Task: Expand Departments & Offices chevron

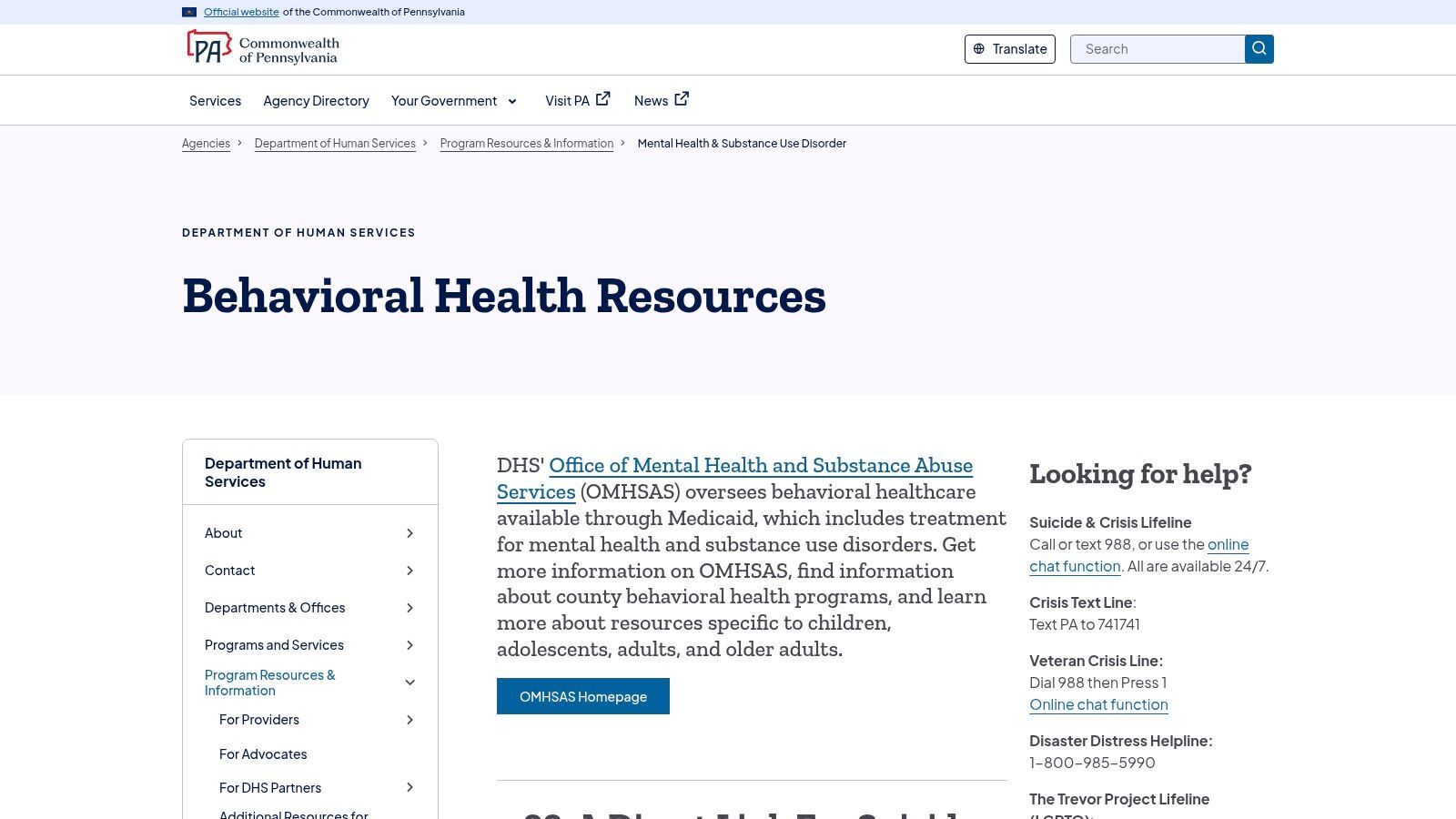Action: point(409,608)
